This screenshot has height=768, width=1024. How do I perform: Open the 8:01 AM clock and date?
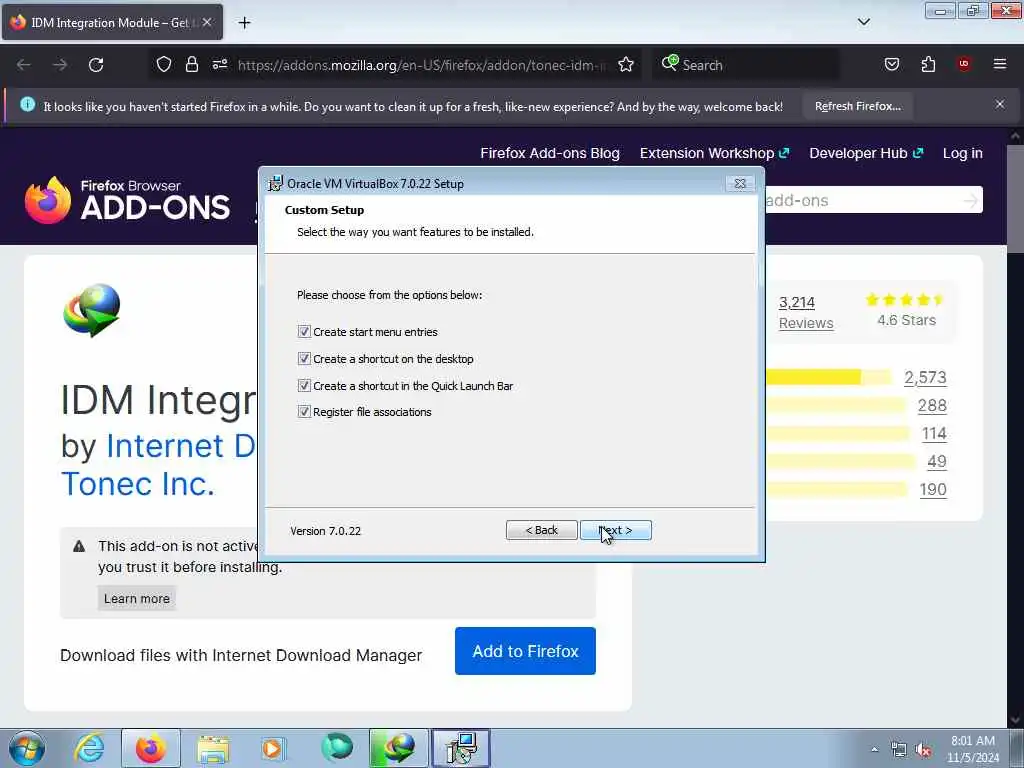(973, 749)
